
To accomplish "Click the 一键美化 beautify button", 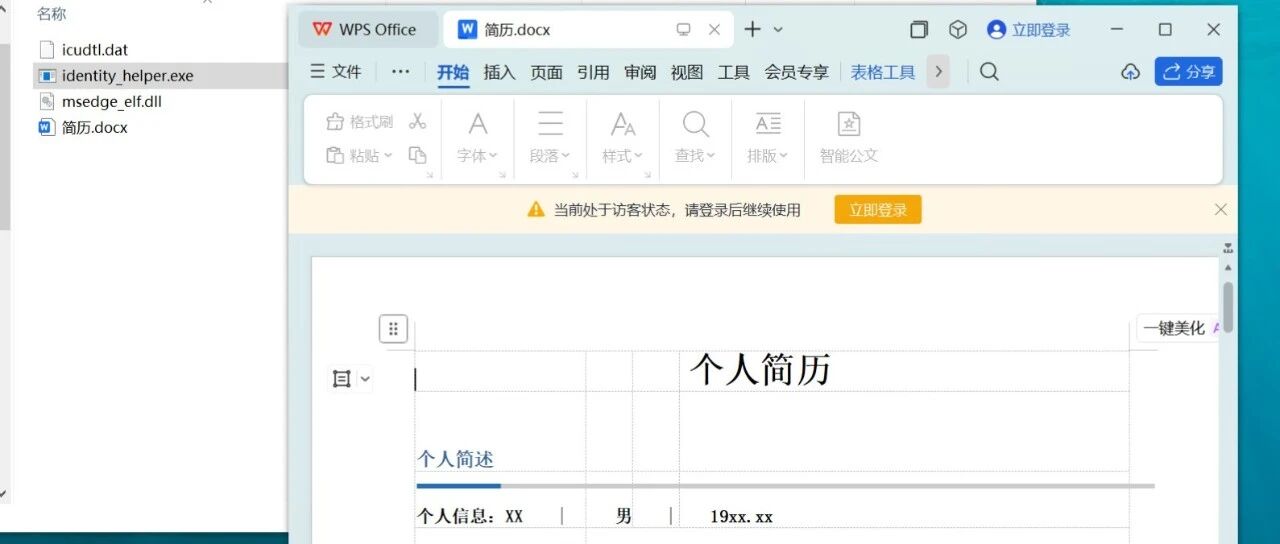I will click(x=1178, y=328).
